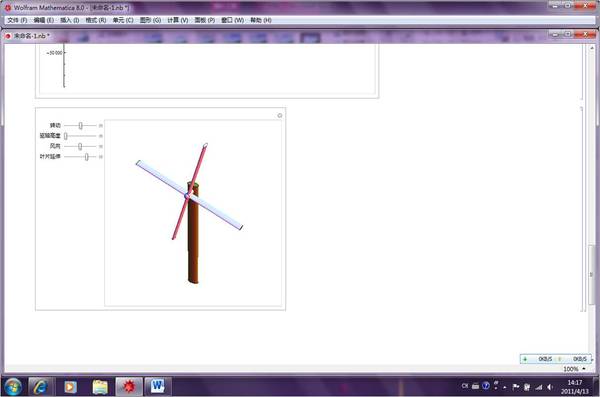Open the Windows Start menu orb
Viewport: 600px width, 397px height.
tap(13, 387)
